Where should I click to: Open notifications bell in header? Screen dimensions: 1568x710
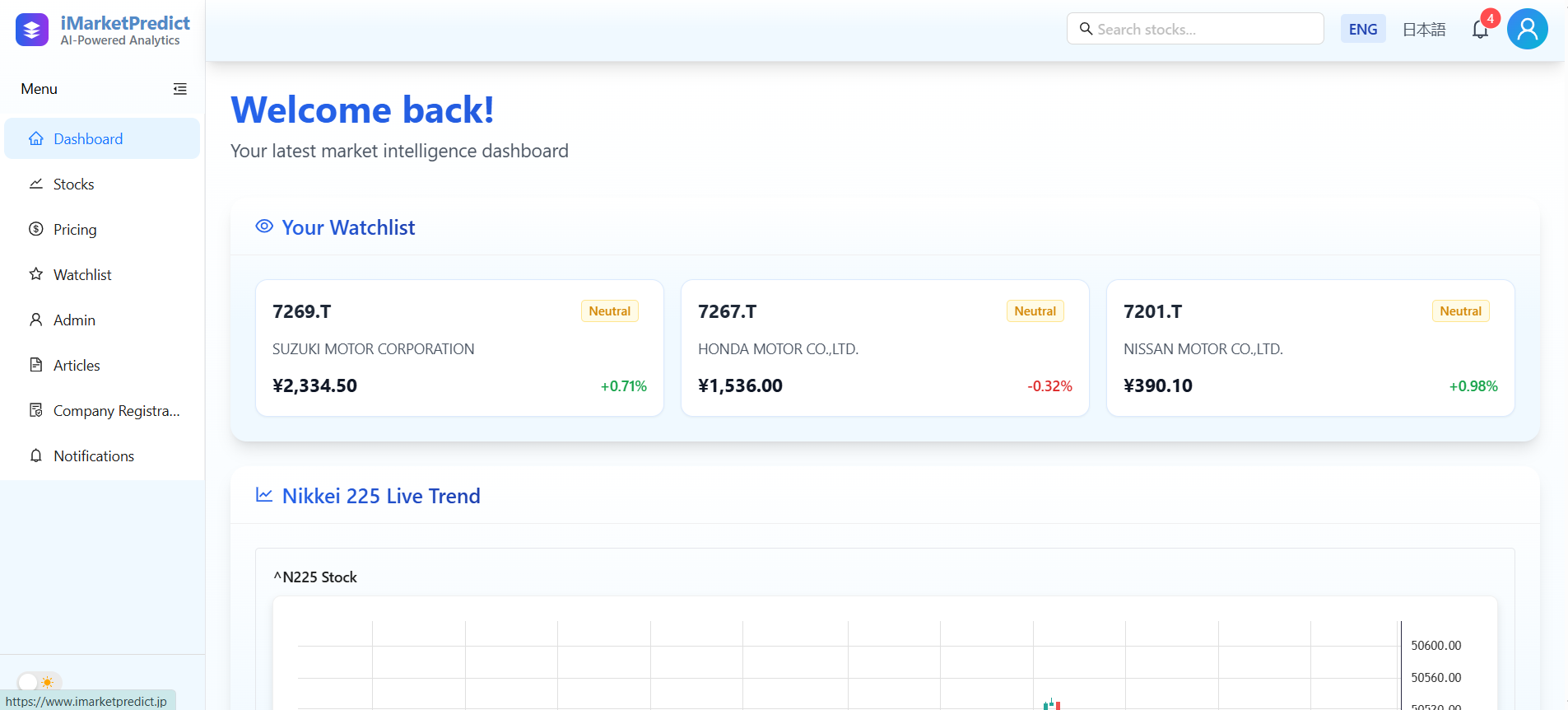point(1480,30)
